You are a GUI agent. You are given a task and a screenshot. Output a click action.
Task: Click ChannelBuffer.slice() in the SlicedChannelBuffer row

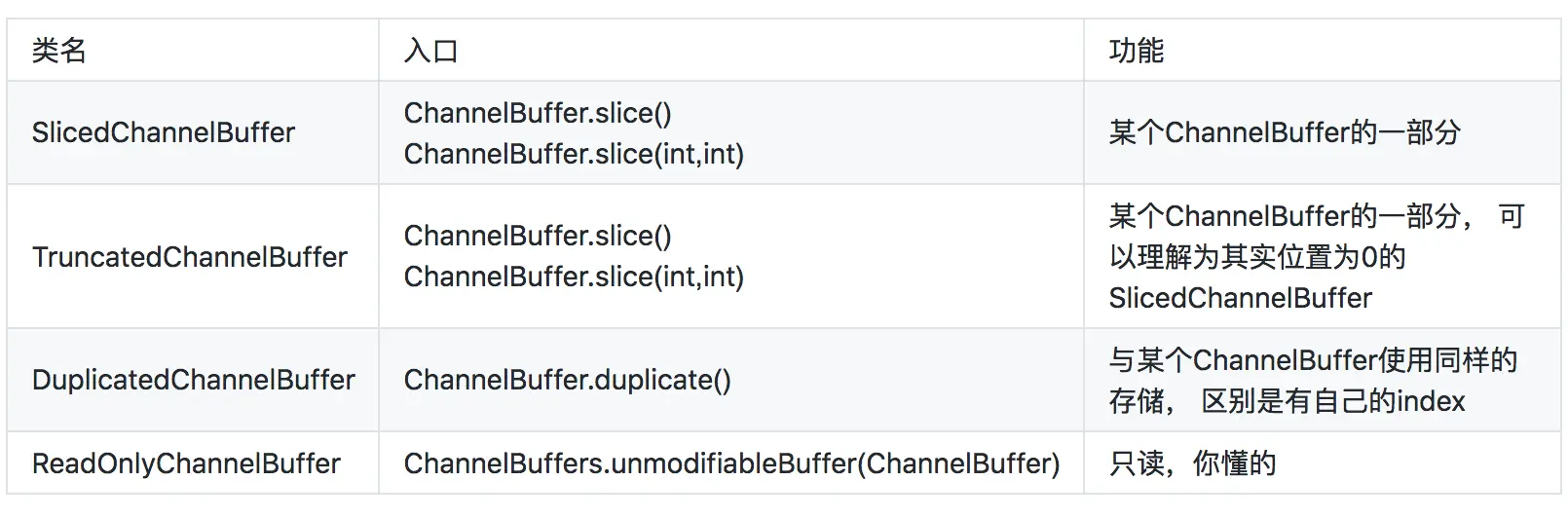(x=538, y=113)
